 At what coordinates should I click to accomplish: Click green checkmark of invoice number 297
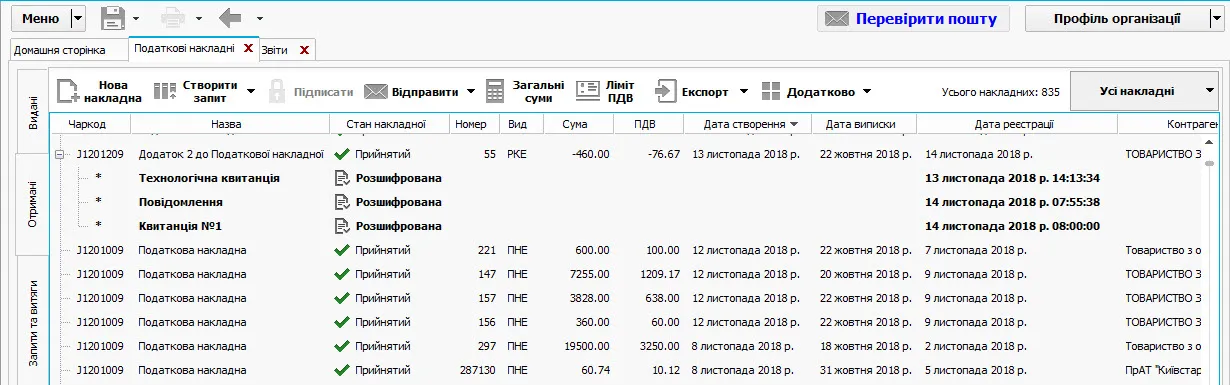[x=342, y=346]
